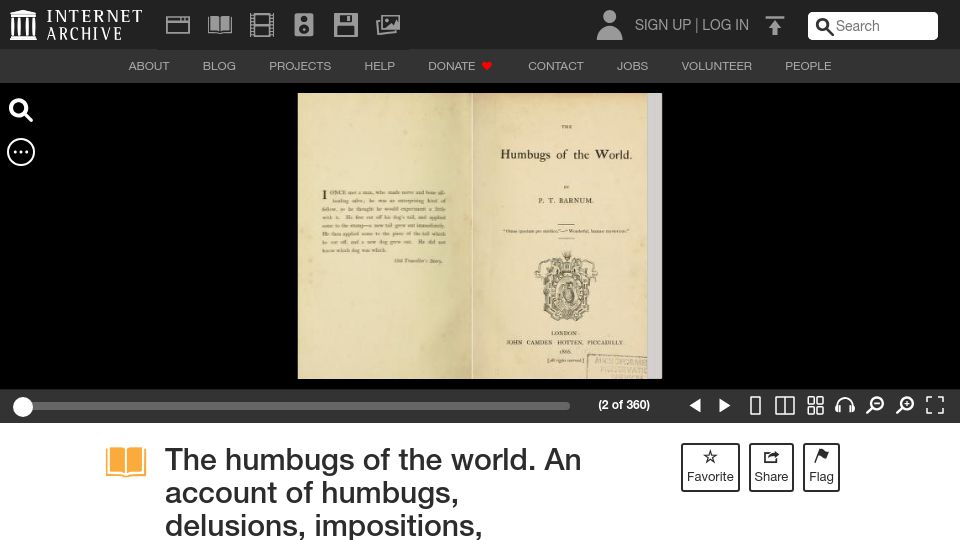Open the JOBS menu item
The height and width of the screenshot is (540, 960).
[x=632, y=66]
